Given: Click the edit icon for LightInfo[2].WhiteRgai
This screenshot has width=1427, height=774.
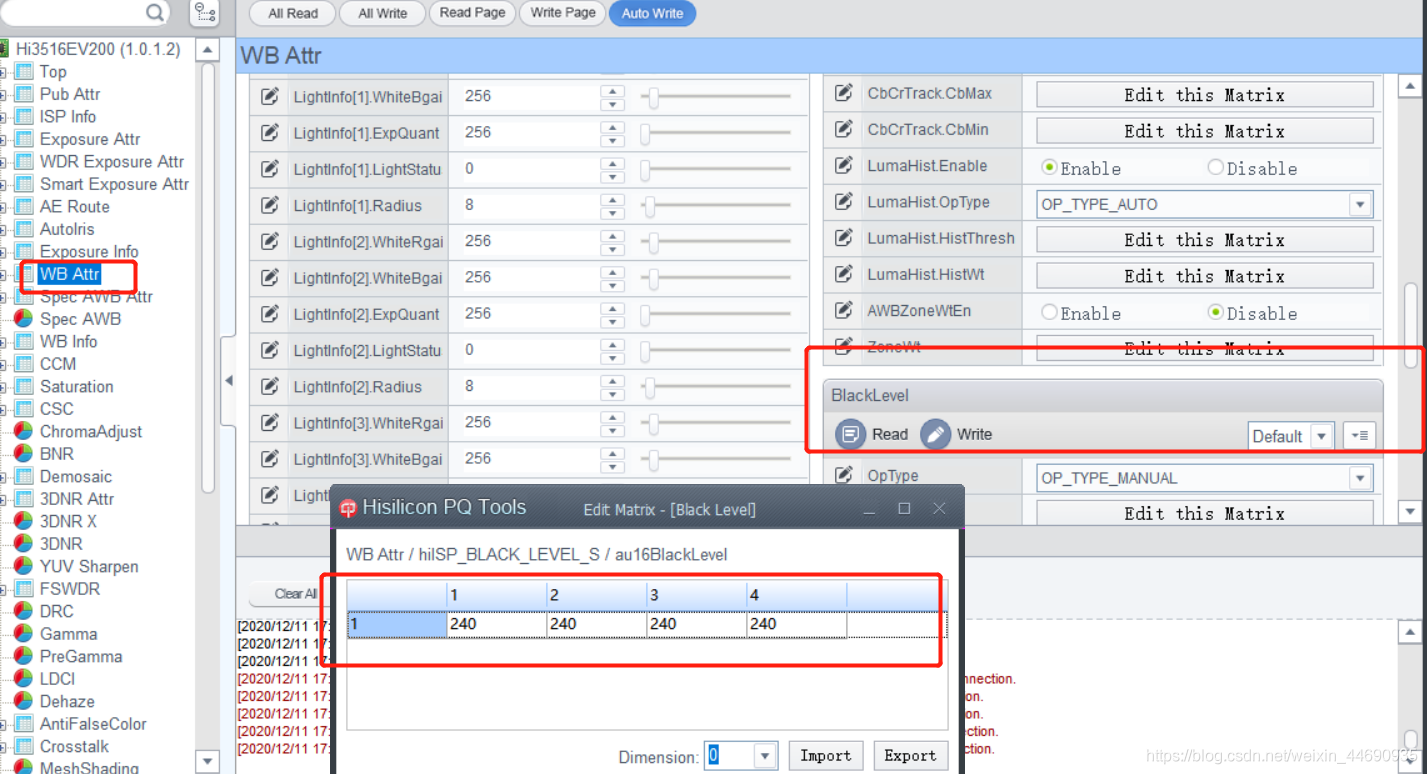Looking at the screenshot, I should (269, 242).
